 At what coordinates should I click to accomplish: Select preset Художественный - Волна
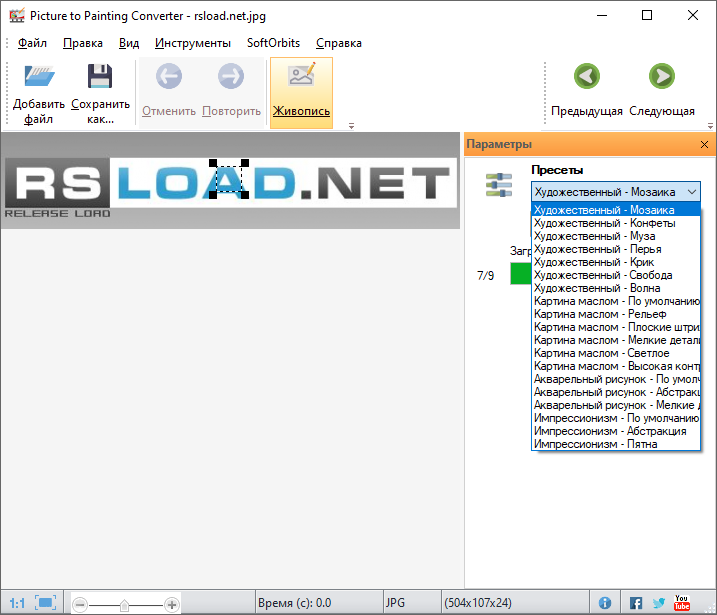pyautogui.click(x=616, y=288)
